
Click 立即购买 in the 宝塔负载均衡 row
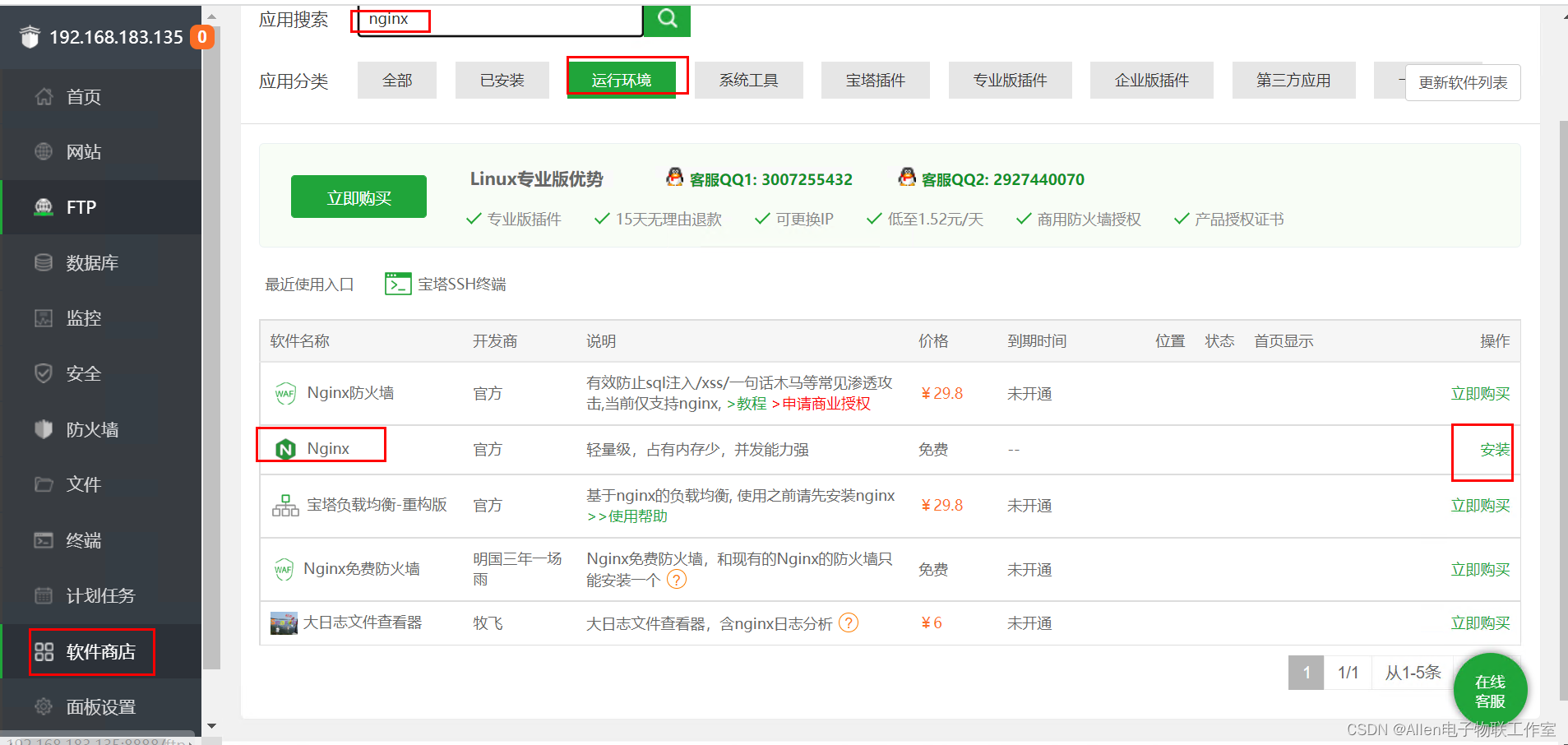[x=1480, y=506]
